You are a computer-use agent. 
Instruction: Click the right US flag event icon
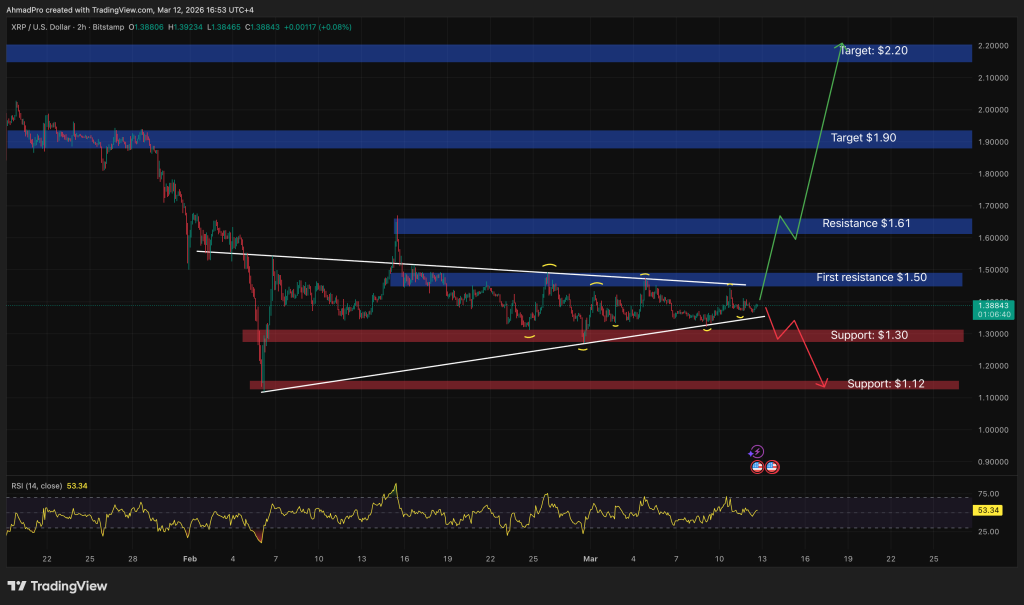[772, 466]
